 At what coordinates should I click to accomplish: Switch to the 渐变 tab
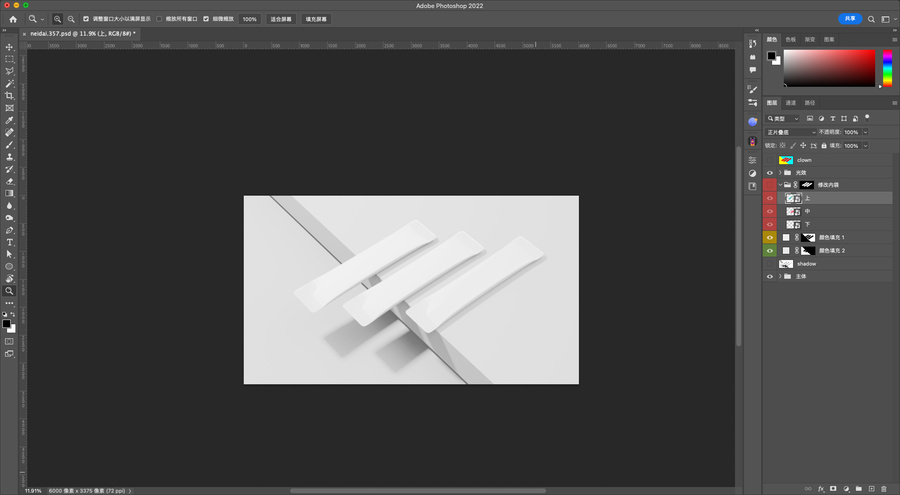(x=809, y=40)
